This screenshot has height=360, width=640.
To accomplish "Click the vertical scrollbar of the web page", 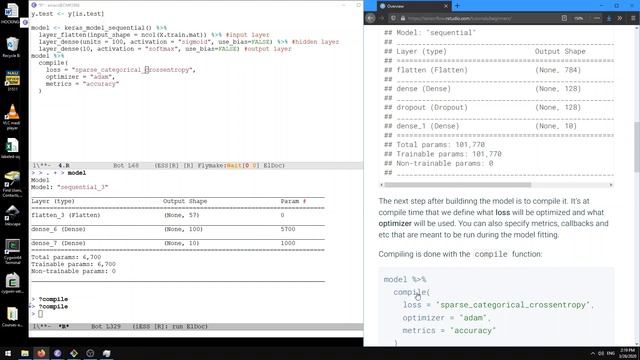I will click(637, 147).
